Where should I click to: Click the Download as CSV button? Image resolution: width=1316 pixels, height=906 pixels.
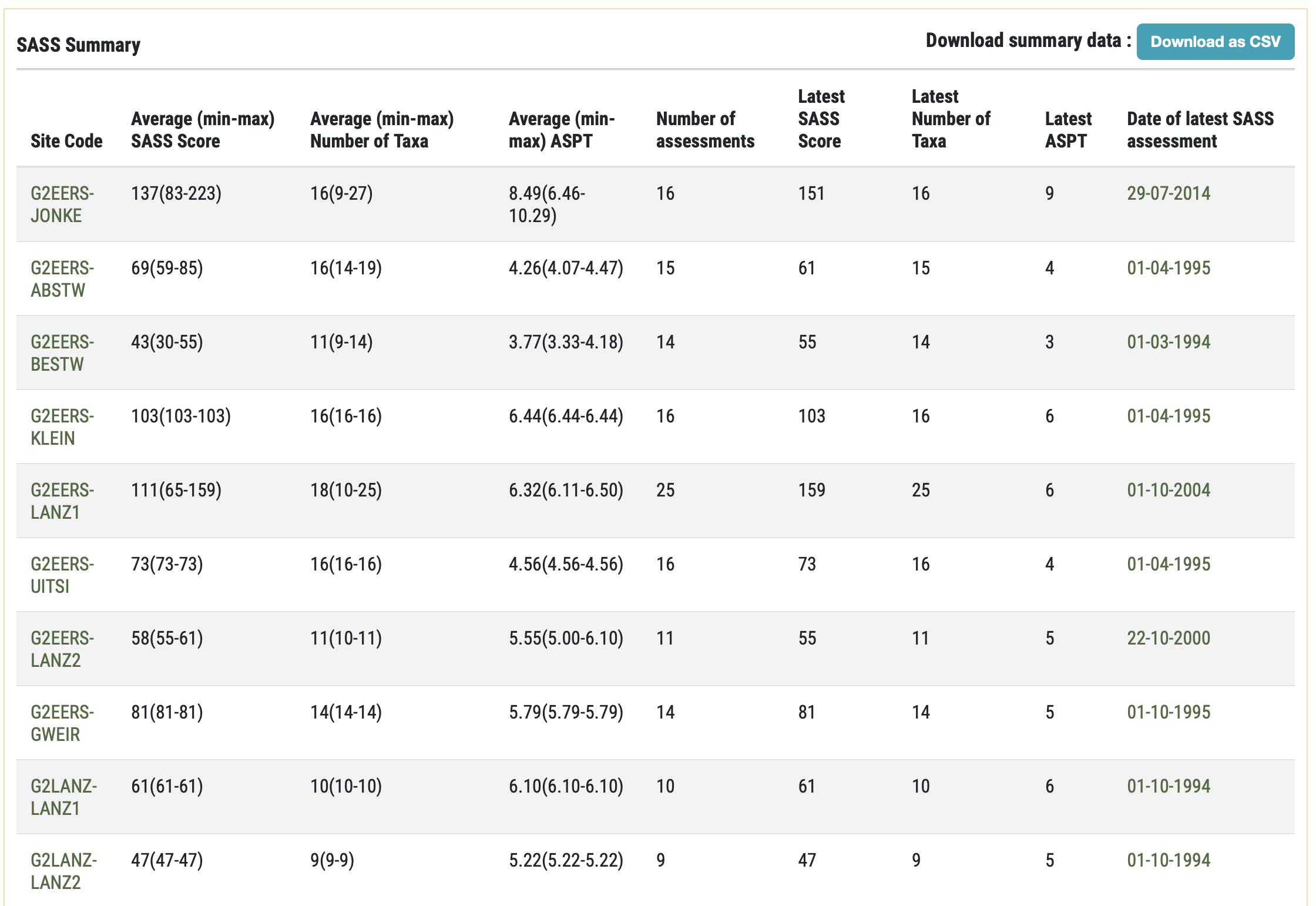tap(1215, 42)
